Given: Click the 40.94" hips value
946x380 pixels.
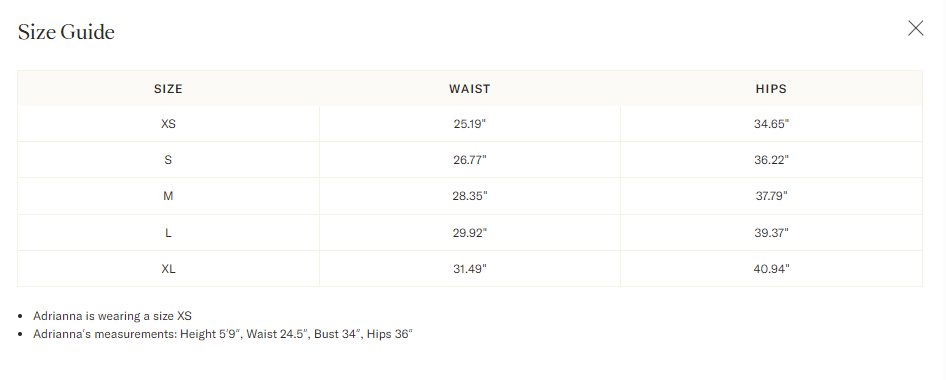Looking at the screenshot, I should (x=771, y=269).
